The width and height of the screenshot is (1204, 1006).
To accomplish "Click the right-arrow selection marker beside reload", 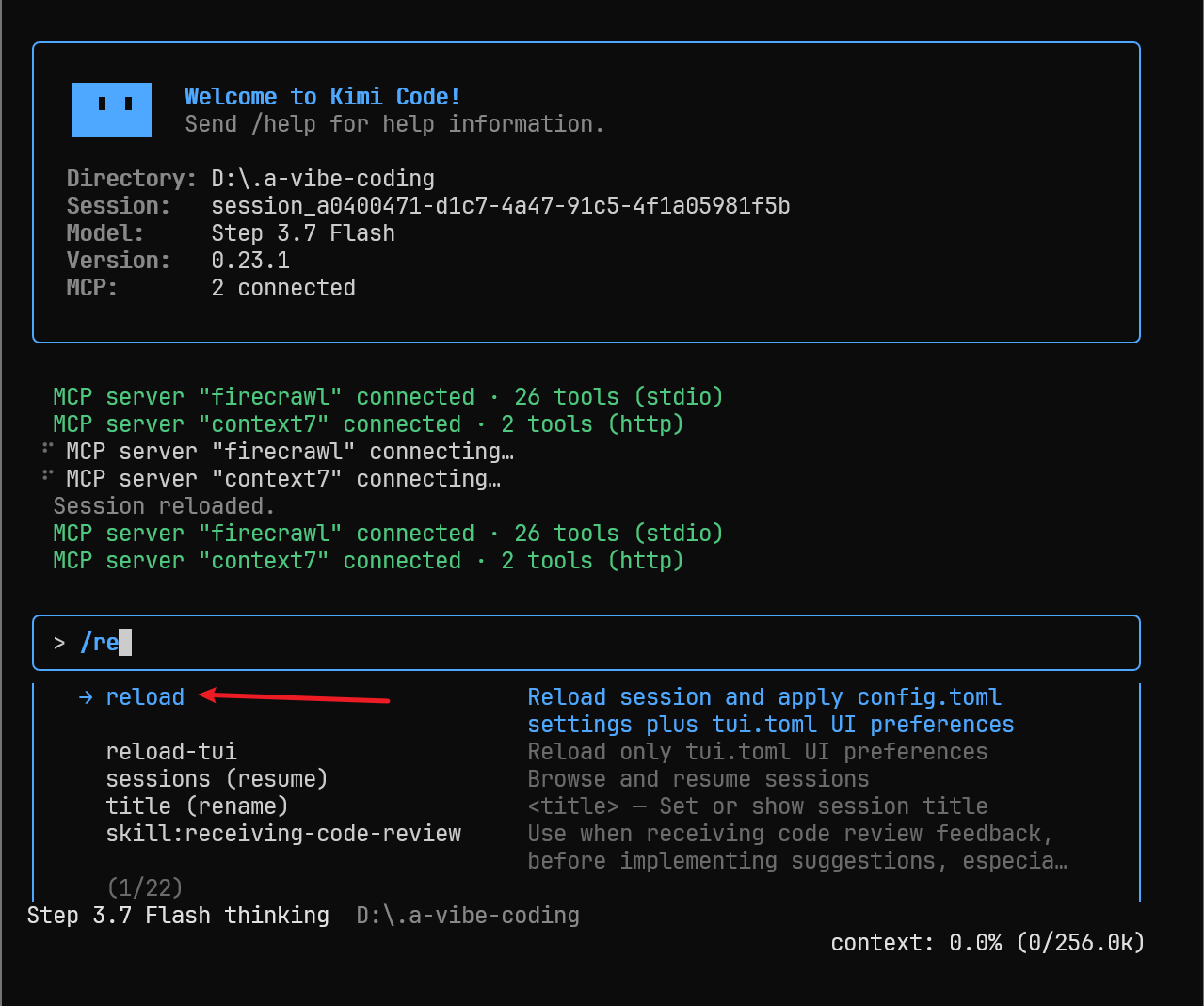I will point(86,697).
